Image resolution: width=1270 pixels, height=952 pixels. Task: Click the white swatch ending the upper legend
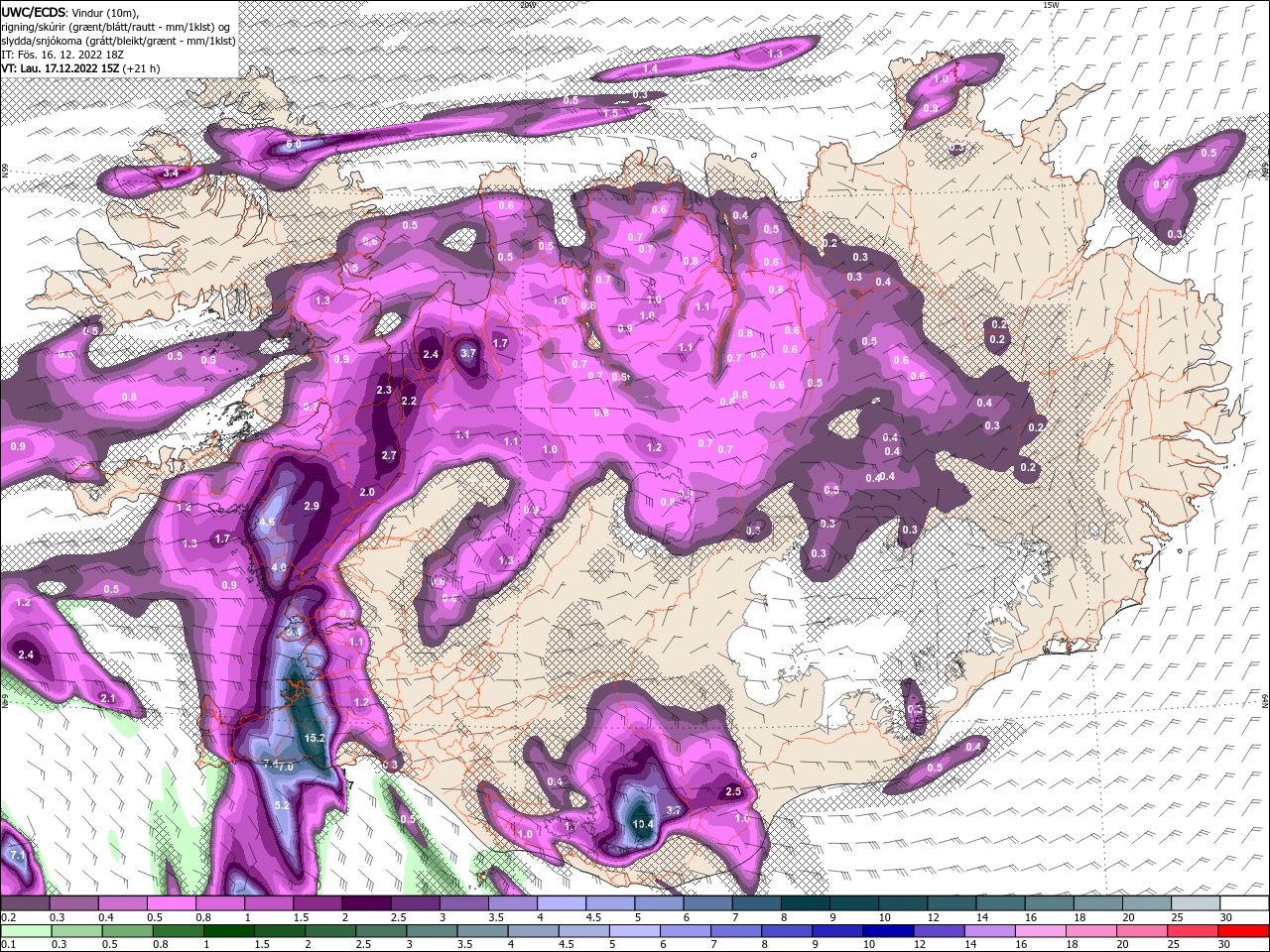coord(1244,903)
